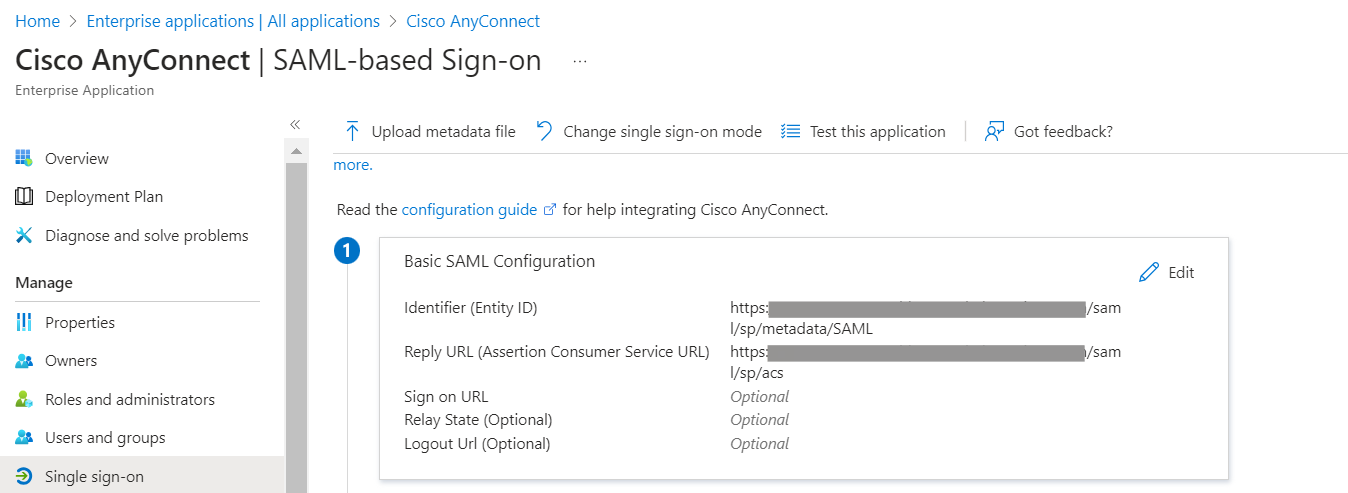Click the Properties bars icon
1348x493 pixels.
point(24,322)
